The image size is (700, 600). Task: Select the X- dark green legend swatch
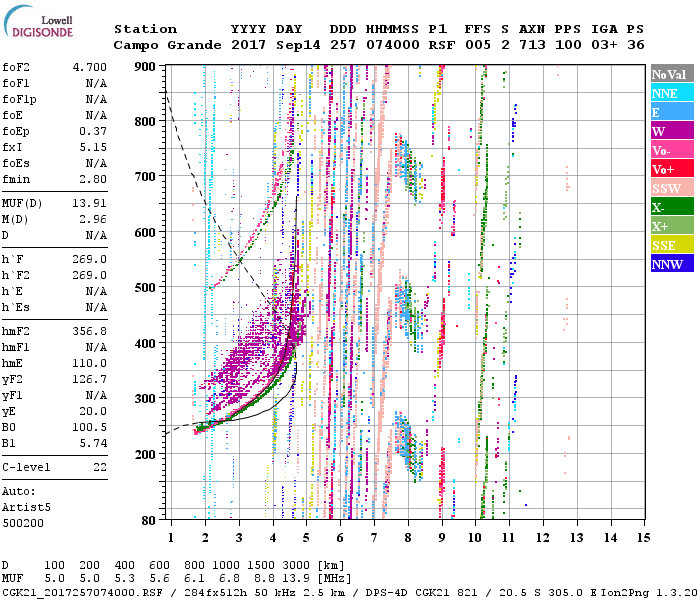click(671, 207)
